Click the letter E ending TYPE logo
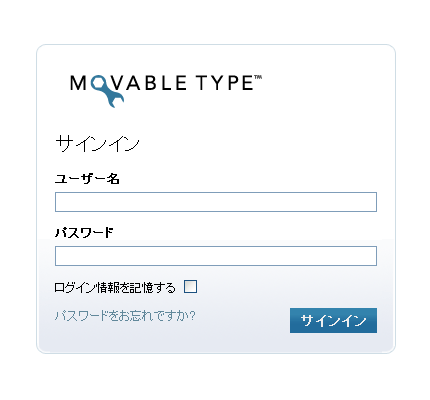This screenshot has width=430, height=400. (x=247, y=83)
